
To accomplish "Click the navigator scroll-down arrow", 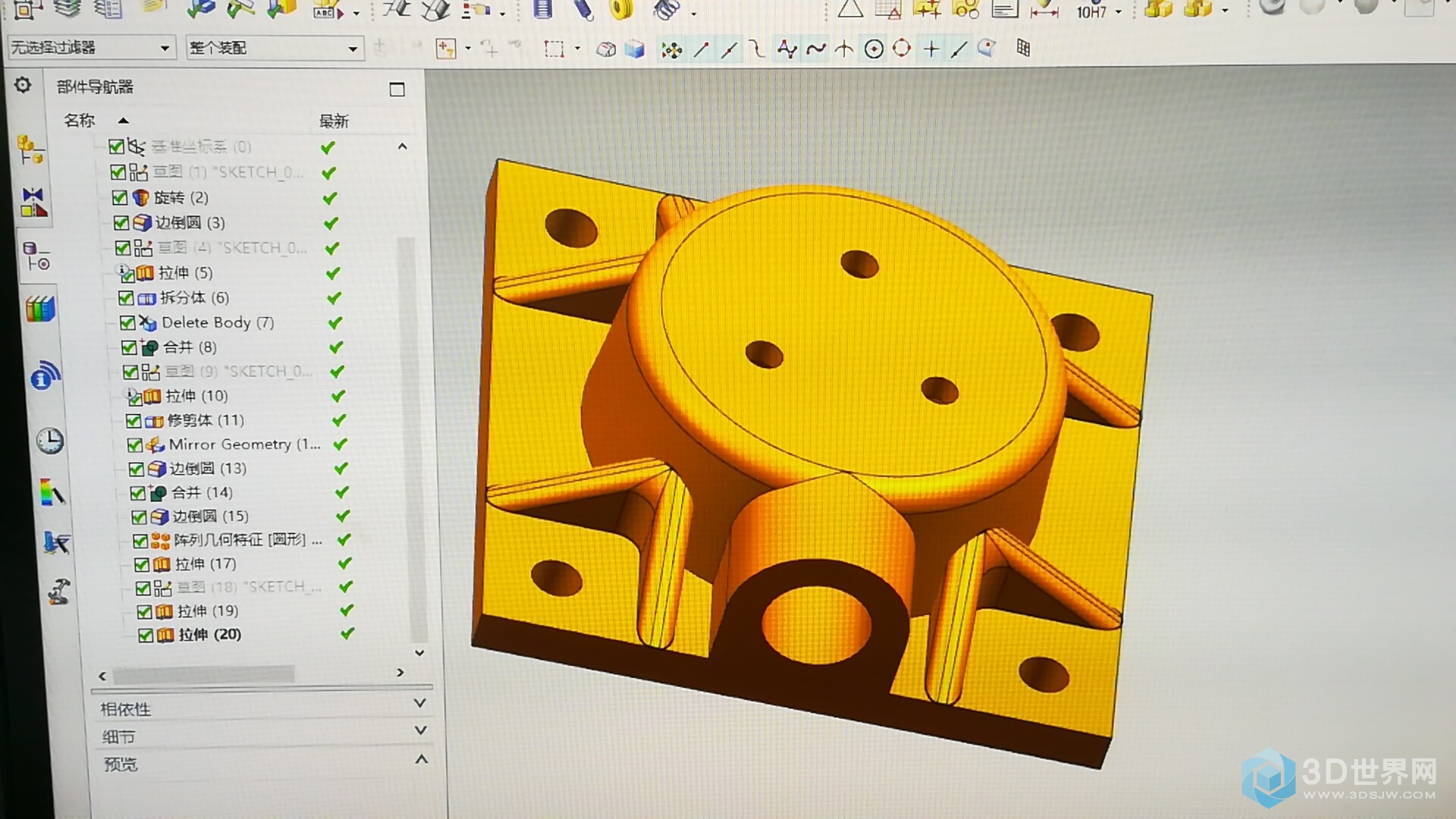I will (419, 652).
